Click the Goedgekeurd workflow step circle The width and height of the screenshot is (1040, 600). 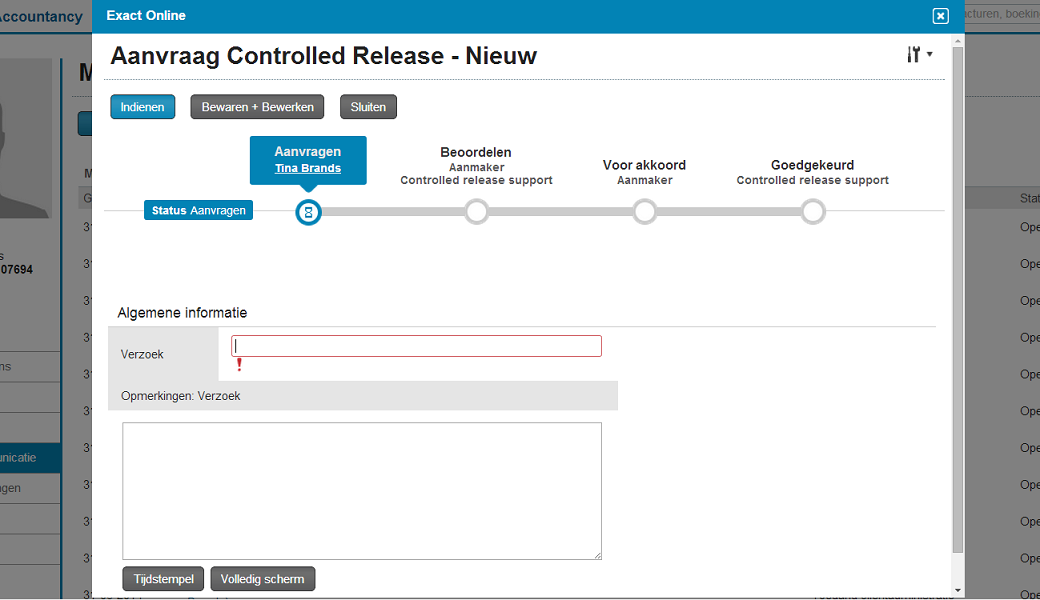coord(813,212)
